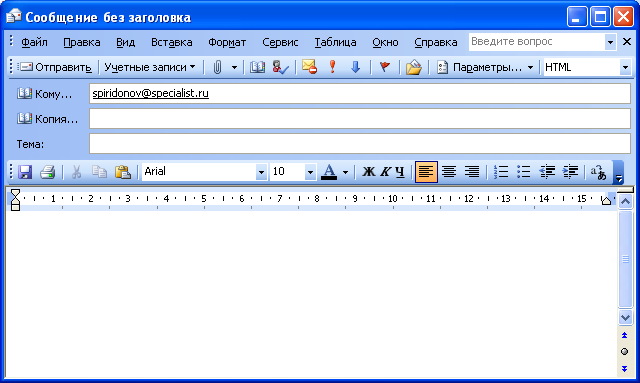Select center alignment
Viewport: 640px width, 383px height.
[449, 172]
